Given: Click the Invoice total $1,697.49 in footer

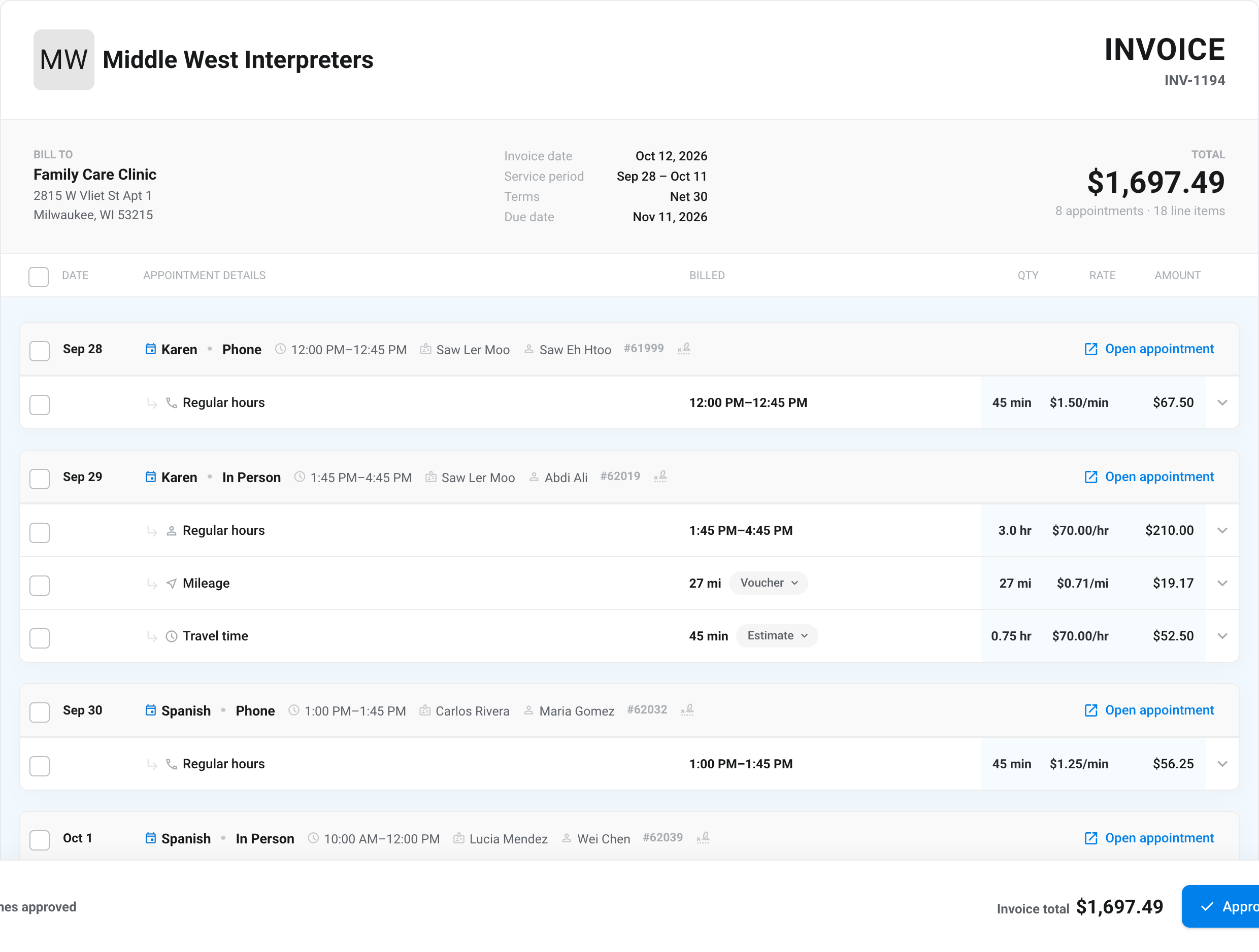Looking at the screenshot, I should click(x=1080, y=907).
